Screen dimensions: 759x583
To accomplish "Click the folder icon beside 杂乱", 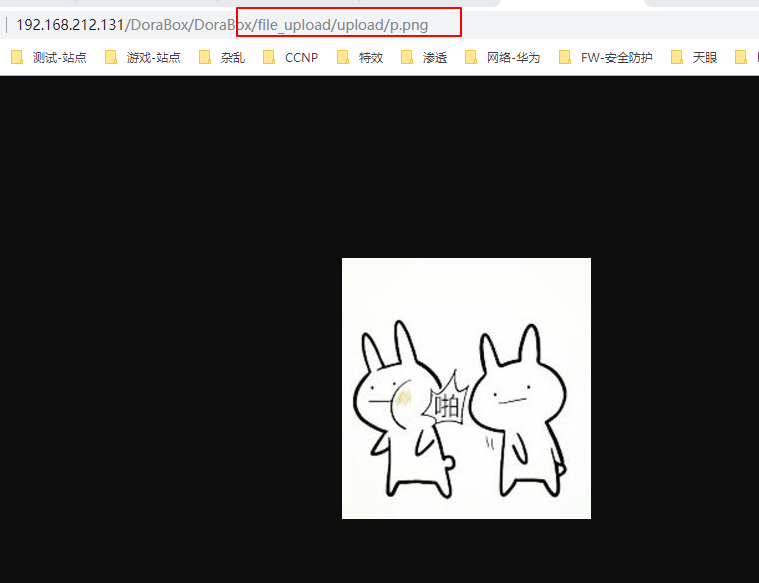I will (x=205, y=57).
